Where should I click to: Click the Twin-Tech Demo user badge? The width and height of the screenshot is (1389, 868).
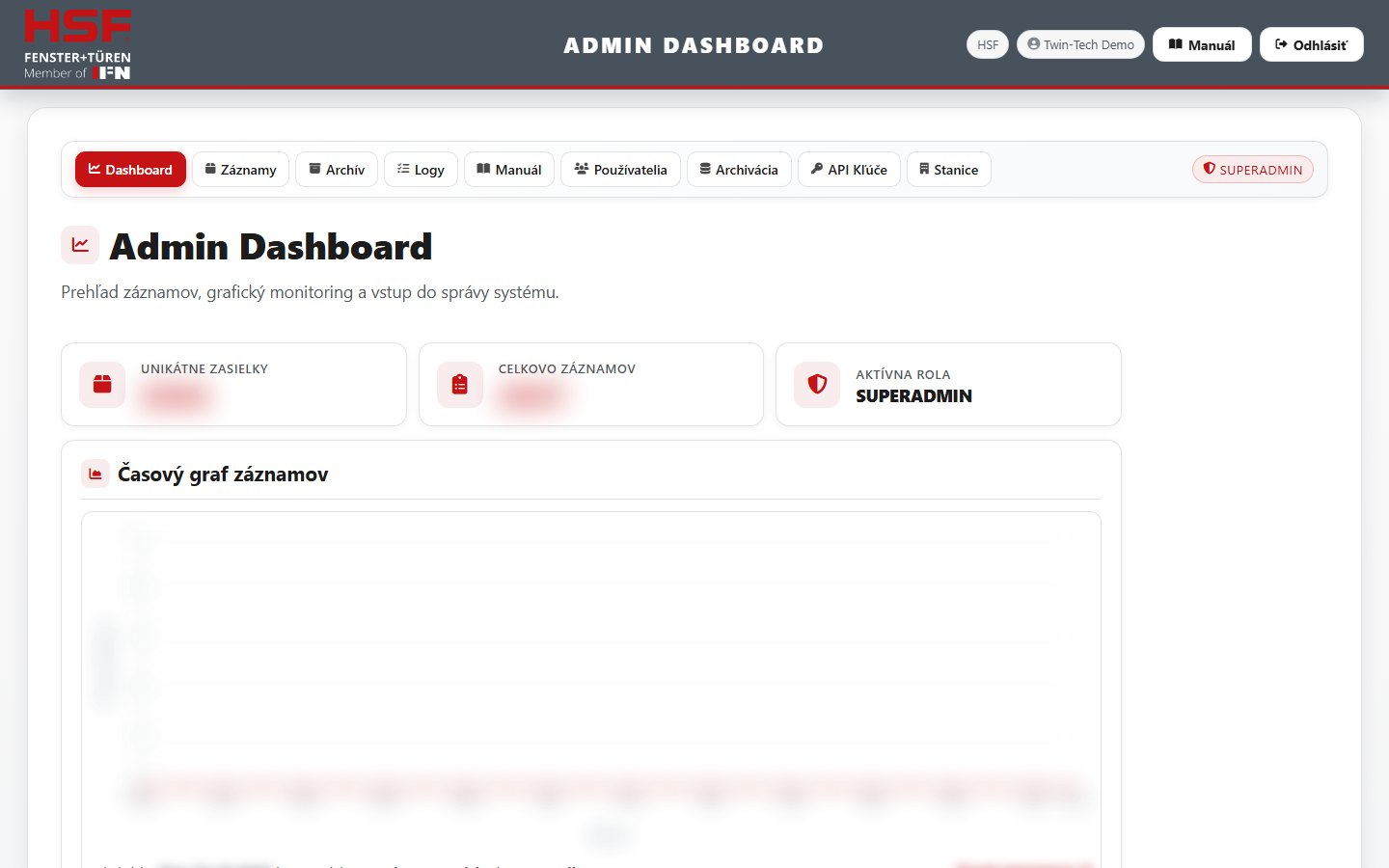coord(1080,44)
